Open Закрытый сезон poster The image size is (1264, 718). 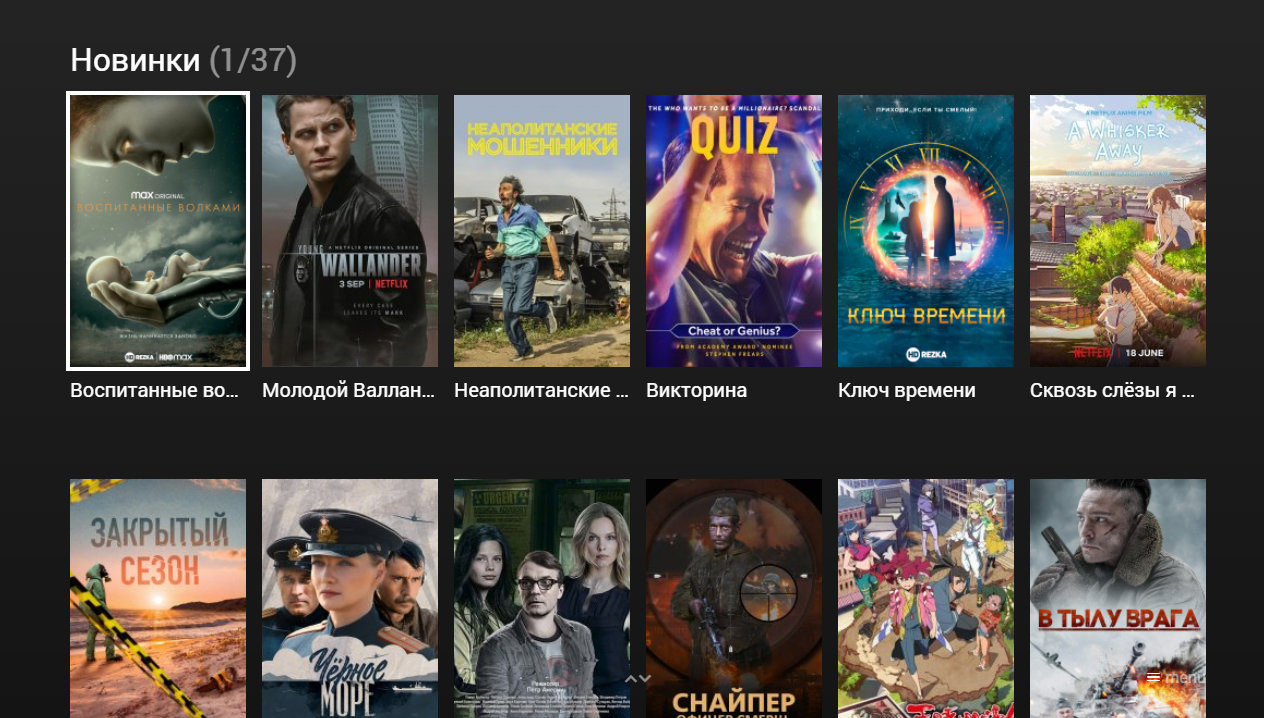coord(158,598)
